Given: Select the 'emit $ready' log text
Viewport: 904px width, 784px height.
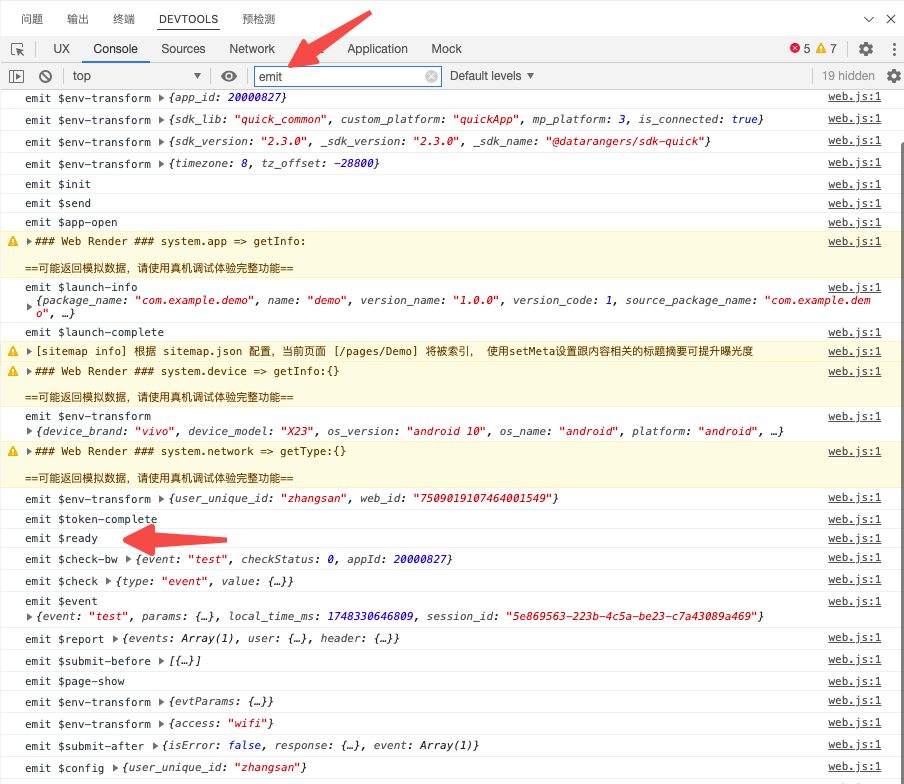Looking at the screenshot, I should [62, 538].
